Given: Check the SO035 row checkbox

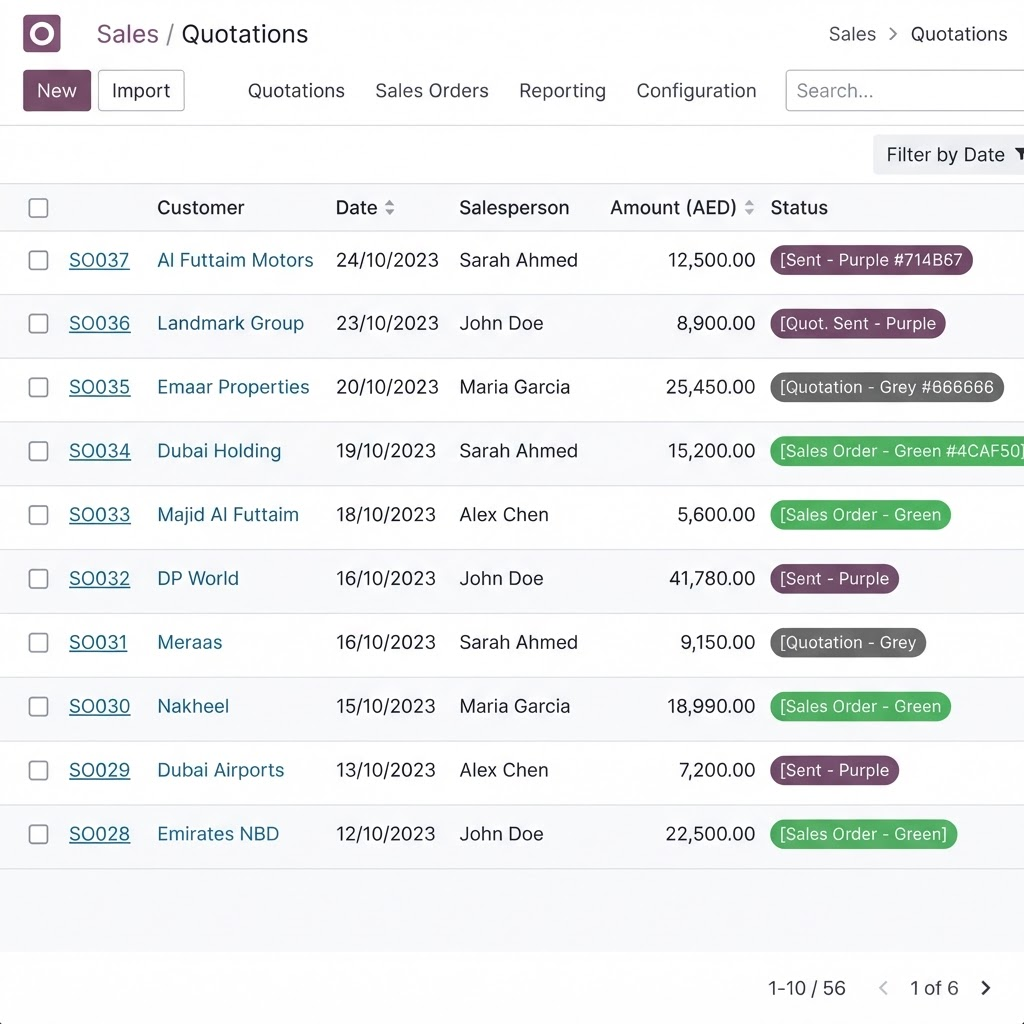Looking at the screenshot, I should coord(39,387).
